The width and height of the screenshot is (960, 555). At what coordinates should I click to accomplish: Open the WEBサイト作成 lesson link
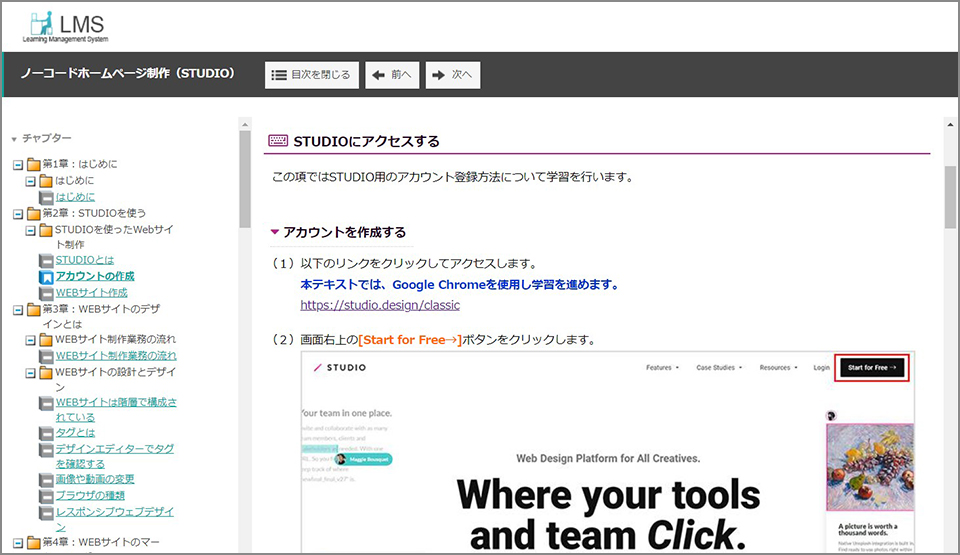pos(92,292)
